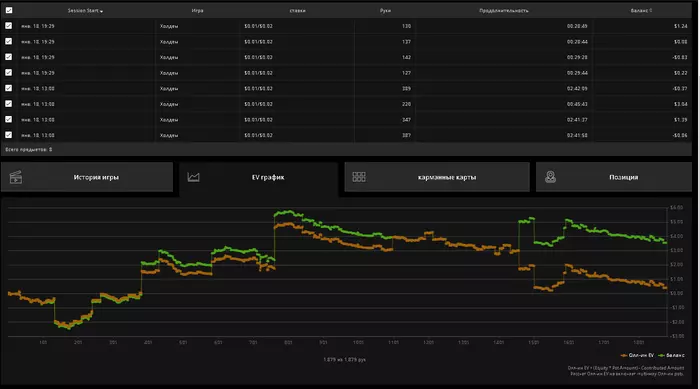Toggle the select-all checkbox in table header
The height and width of the screenshot is (389, 700).
(x=9, y=10)
